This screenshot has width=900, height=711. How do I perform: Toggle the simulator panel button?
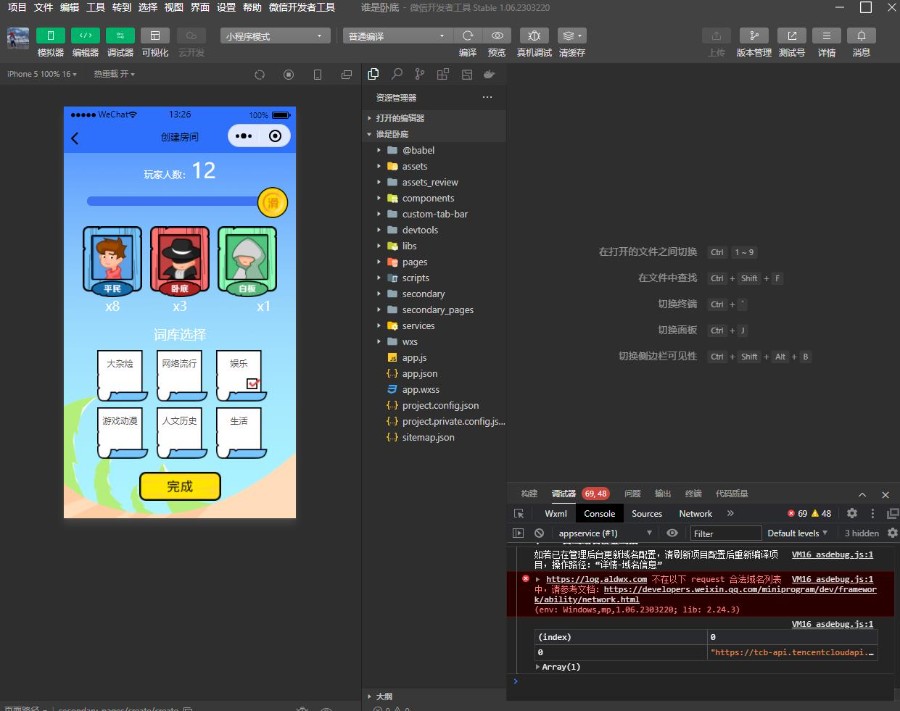[51, 36]
